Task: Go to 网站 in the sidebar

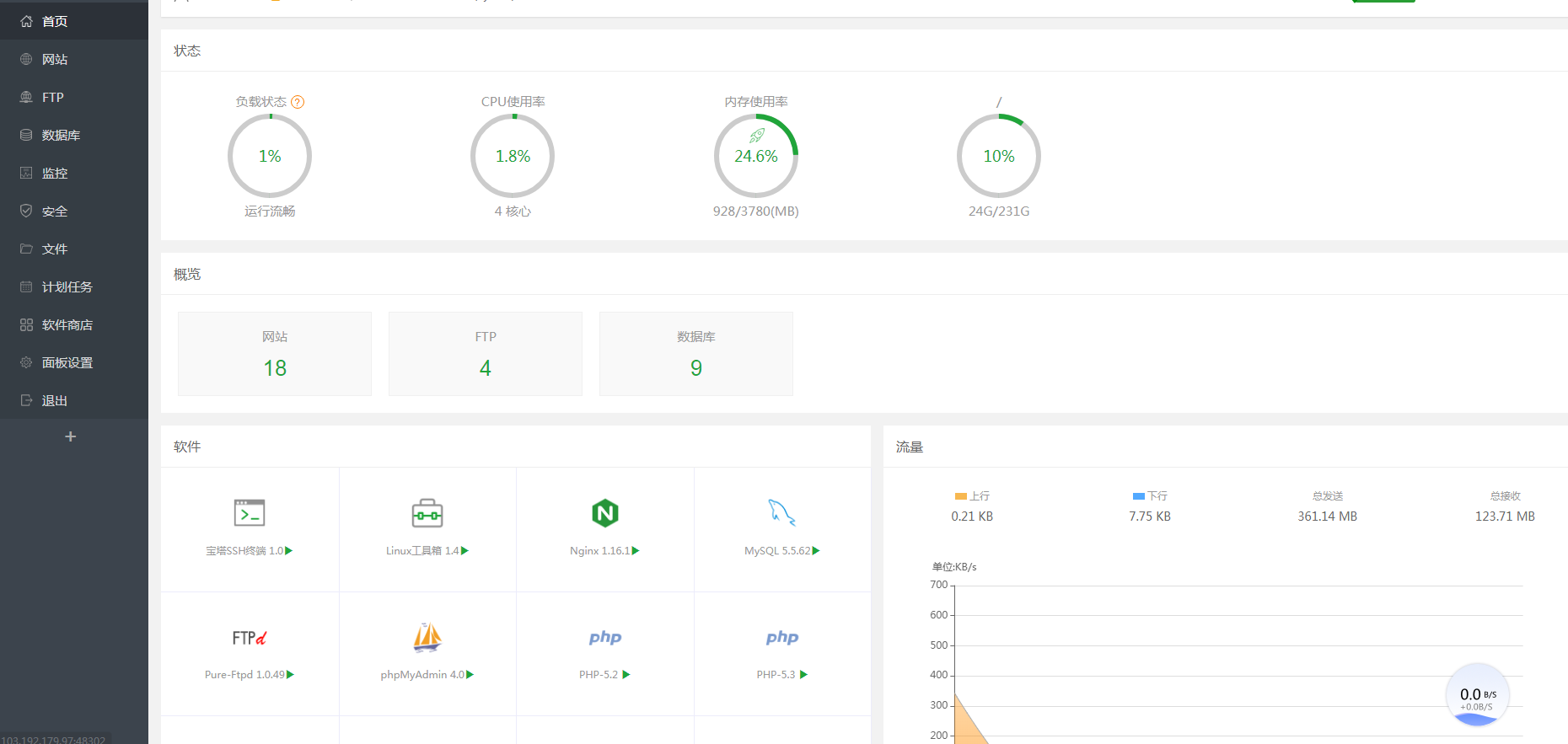Action: pyautogui.click(x=55, y=60)
